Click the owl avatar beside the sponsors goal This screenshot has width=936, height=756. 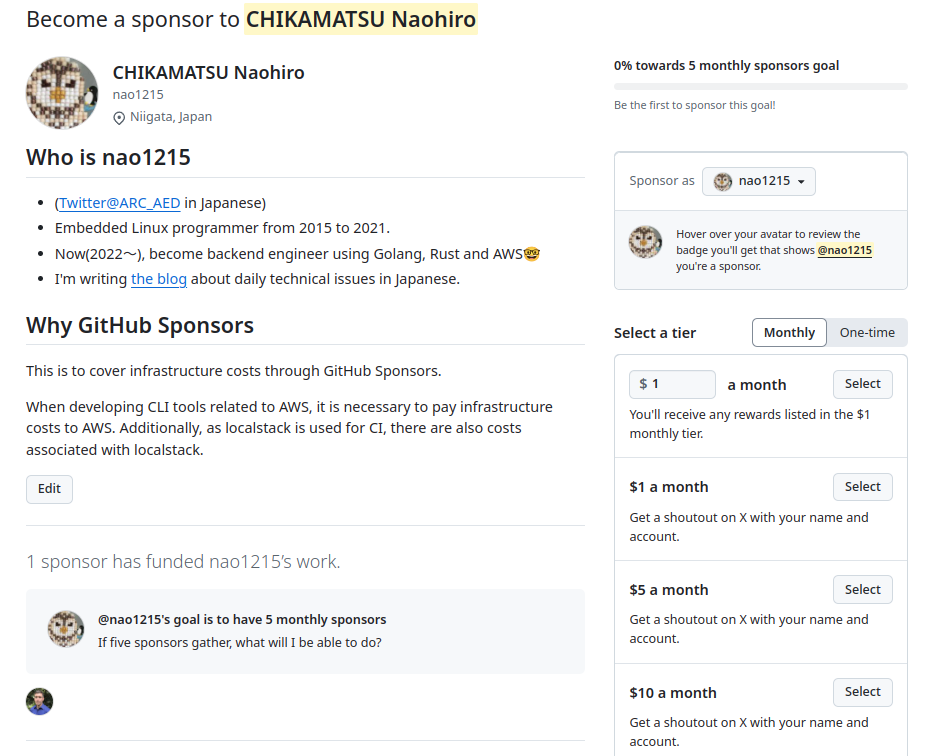66,629
